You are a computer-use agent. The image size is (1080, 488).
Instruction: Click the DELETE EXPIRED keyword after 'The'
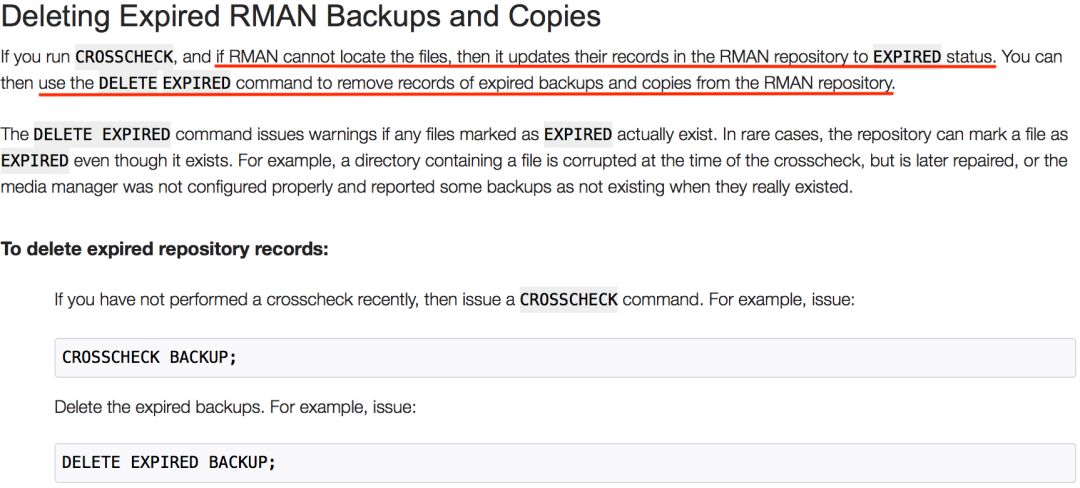point(102,134)
